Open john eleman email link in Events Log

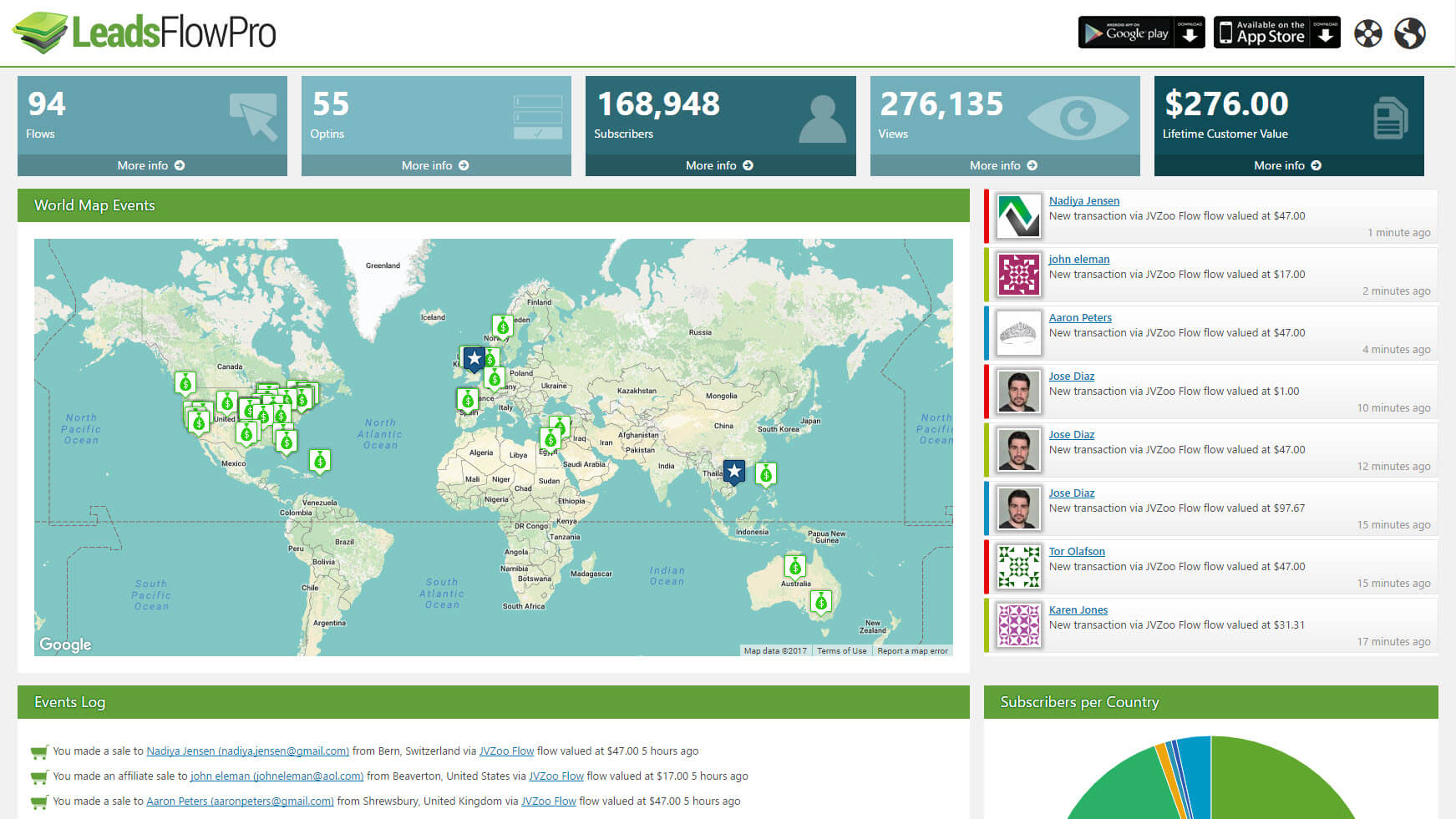(x=277, y=776)
